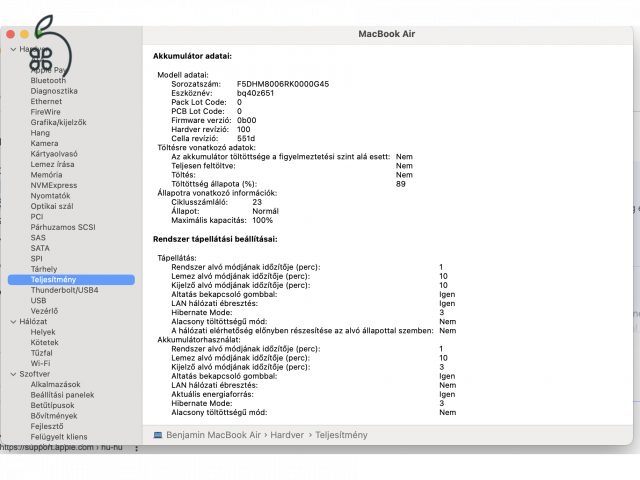Viewport: 640px width, 480px height.
Task: Open the Ethernet sidebar entry
Action: click(46, 101)
